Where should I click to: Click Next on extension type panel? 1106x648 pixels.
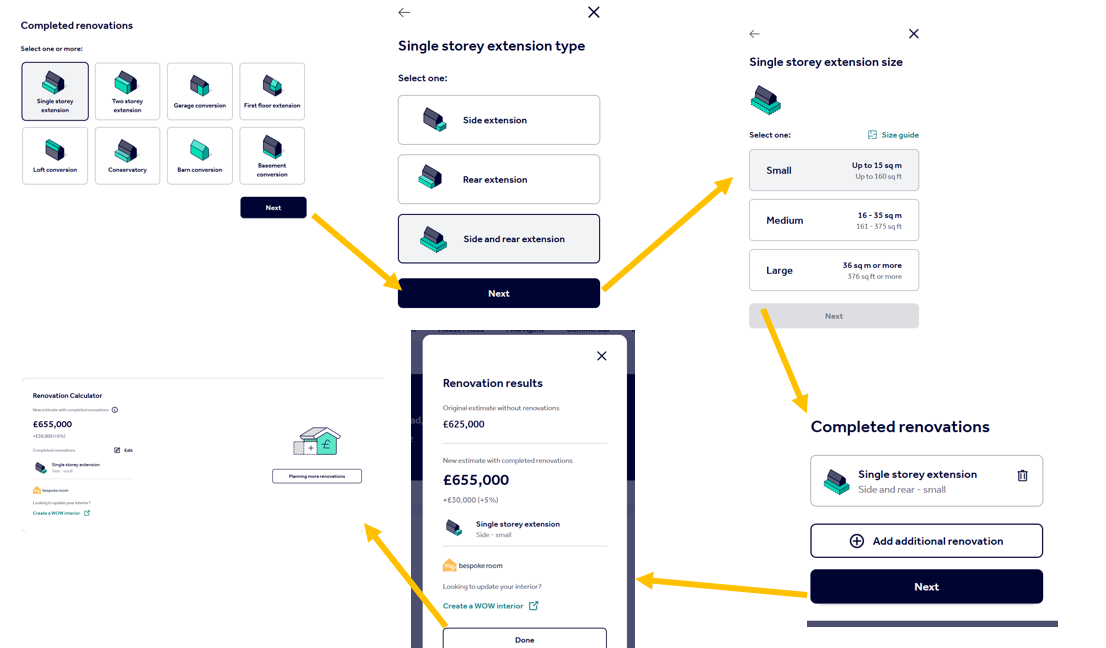coord(499,293)
